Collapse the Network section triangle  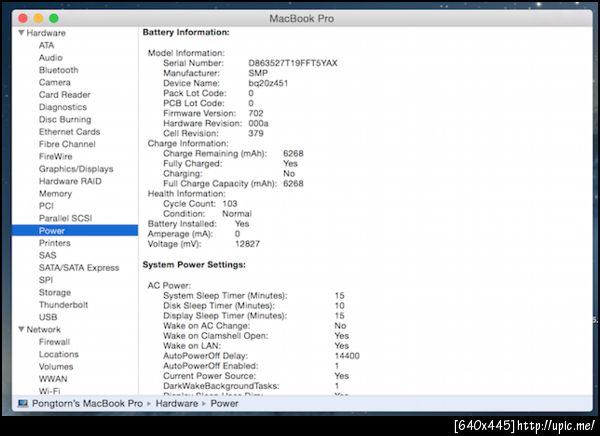[21, 329]
